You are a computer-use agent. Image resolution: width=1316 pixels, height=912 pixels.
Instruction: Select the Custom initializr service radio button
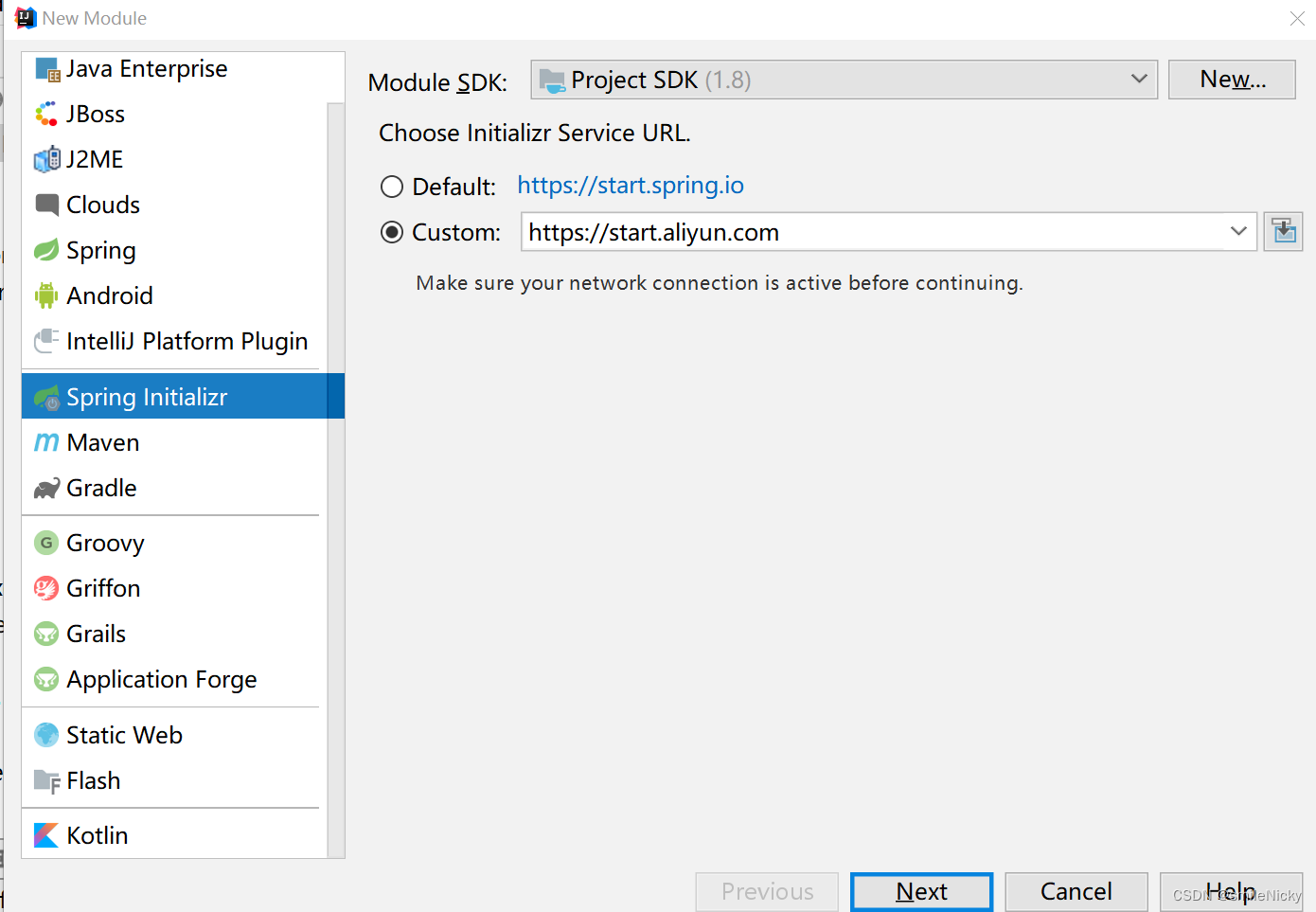tap(392, 231)
